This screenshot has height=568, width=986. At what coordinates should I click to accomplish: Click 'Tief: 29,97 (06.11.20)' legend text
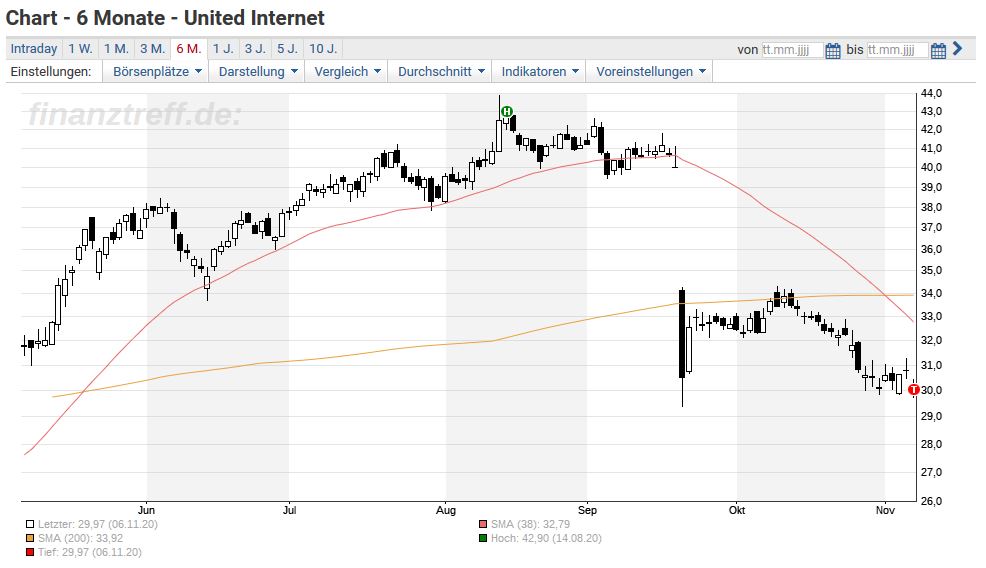click(89, 553)
